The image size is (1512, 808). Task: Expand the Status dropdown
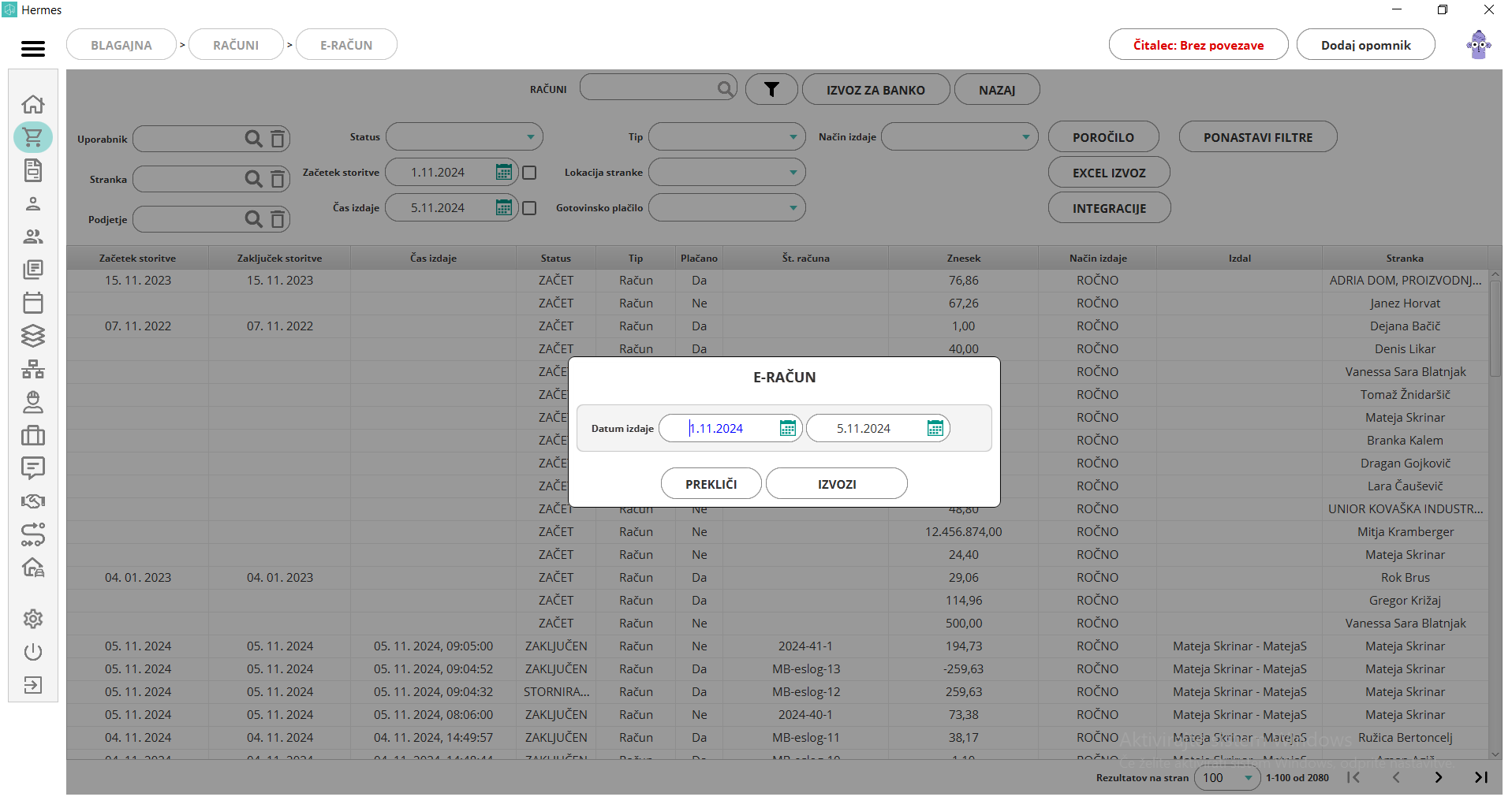pos(464,136)
